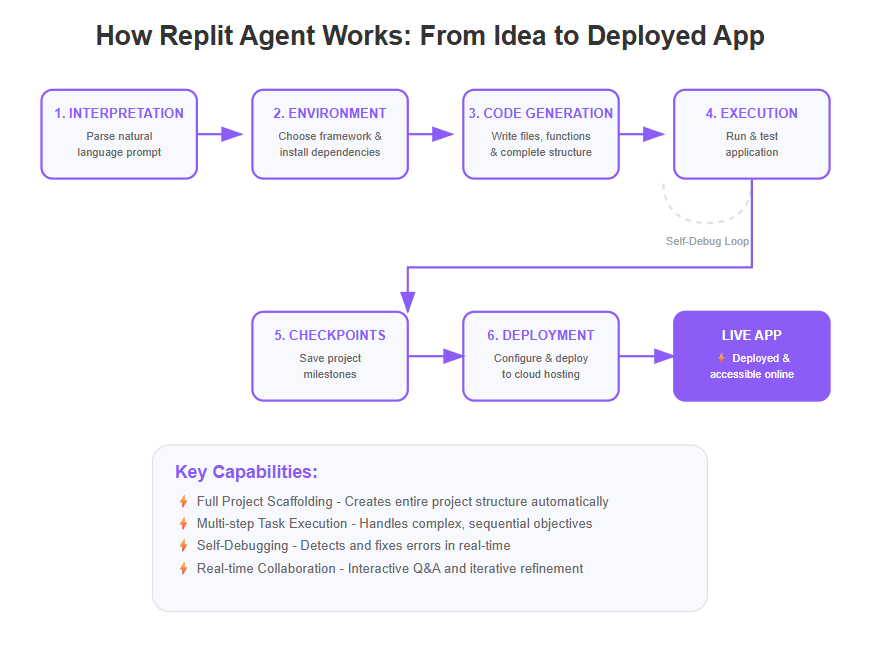This screenshot has width=875, height=646.
Task: Click text 'Parse natural language prompt'
Action: click(119, 144)
